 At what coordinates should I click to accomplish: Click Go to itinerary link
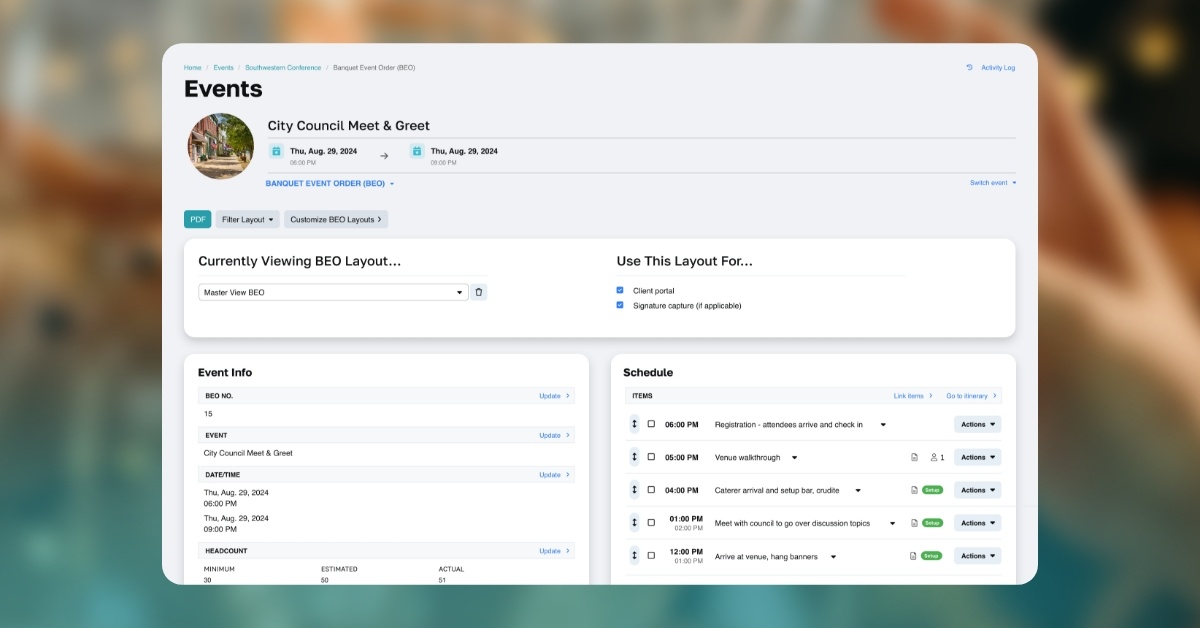[972, 396]
